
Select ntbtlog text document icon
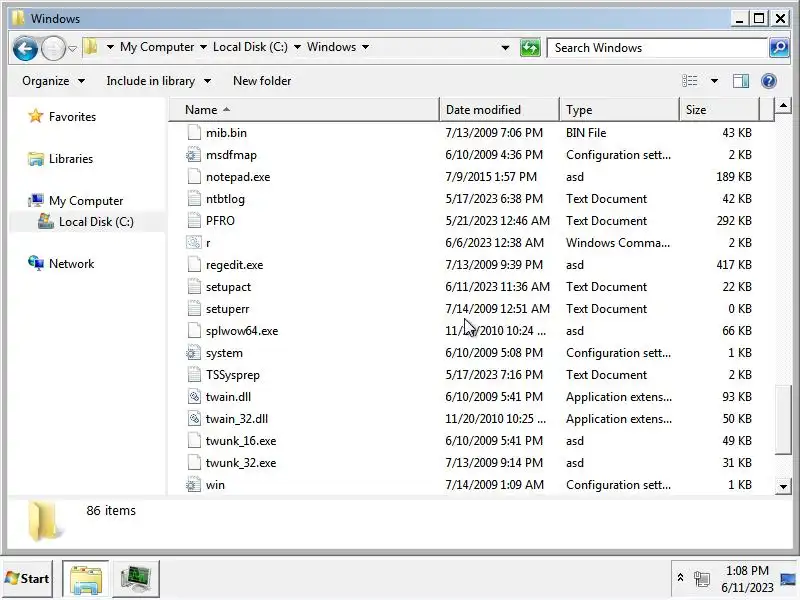point(194,198)
